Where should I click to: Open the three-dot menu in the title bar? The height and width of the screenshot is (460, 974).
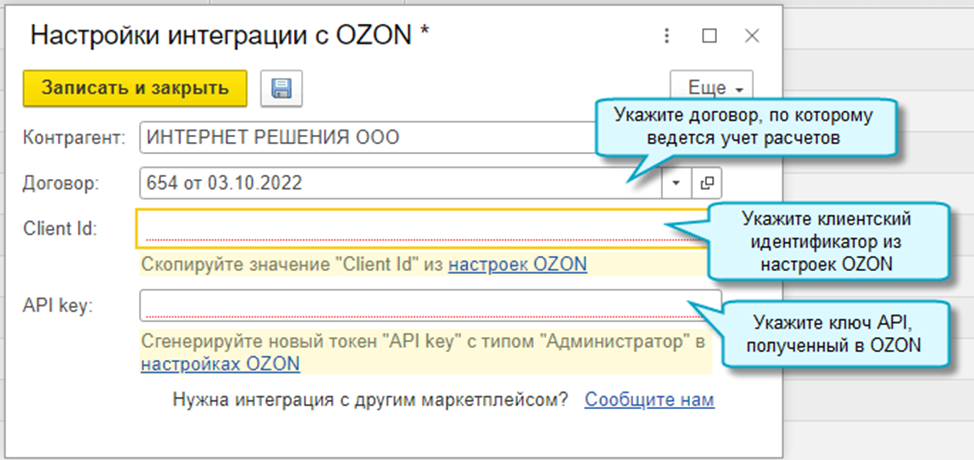[667, 36]
